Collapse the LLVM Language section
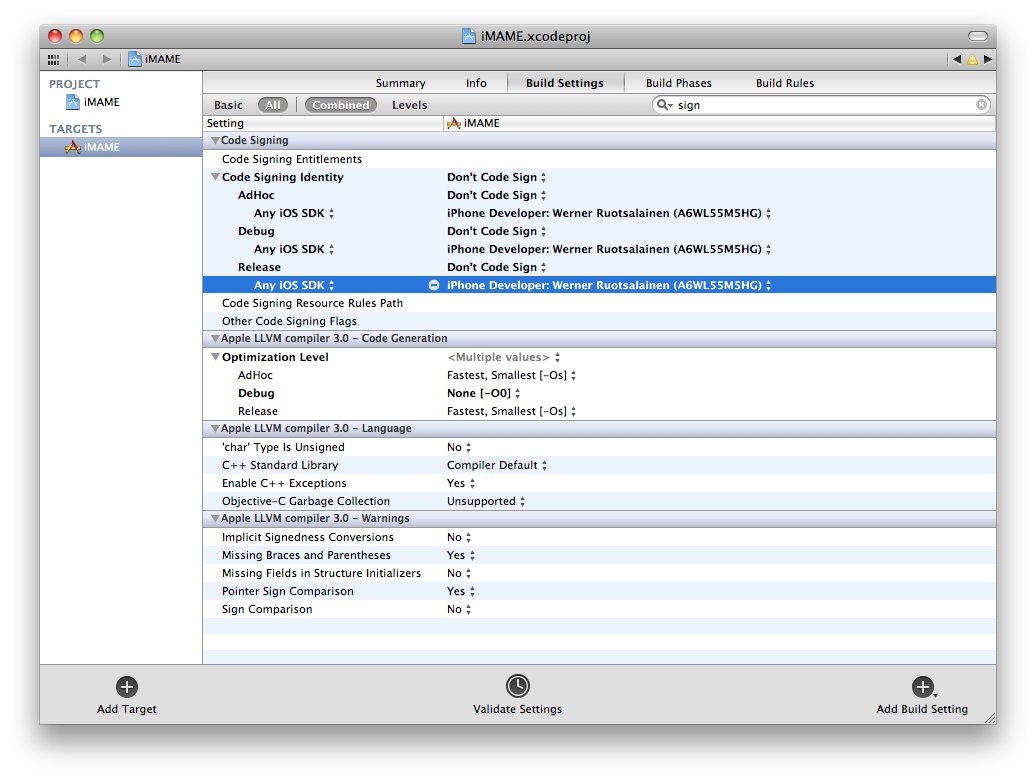Image resolution: width=1036 pixels, height=779 pixels. point(215,429)
